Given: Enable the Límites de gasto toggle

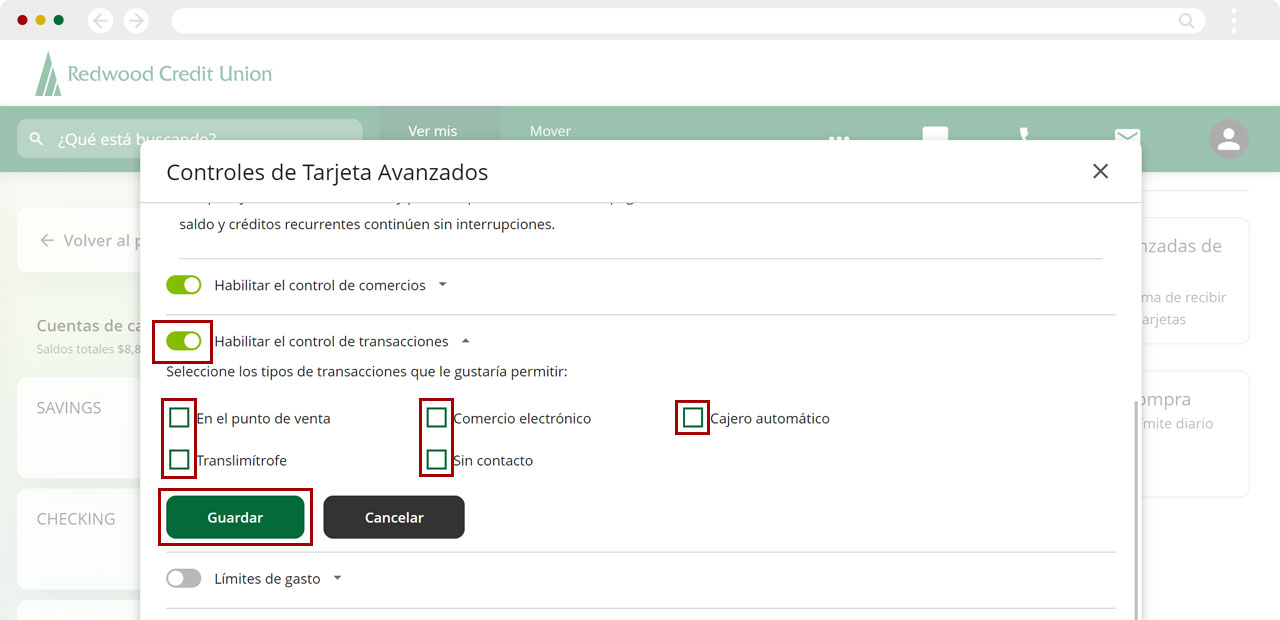Looking at the screenshot, I should pyautogui.click(x=184, y=578).
